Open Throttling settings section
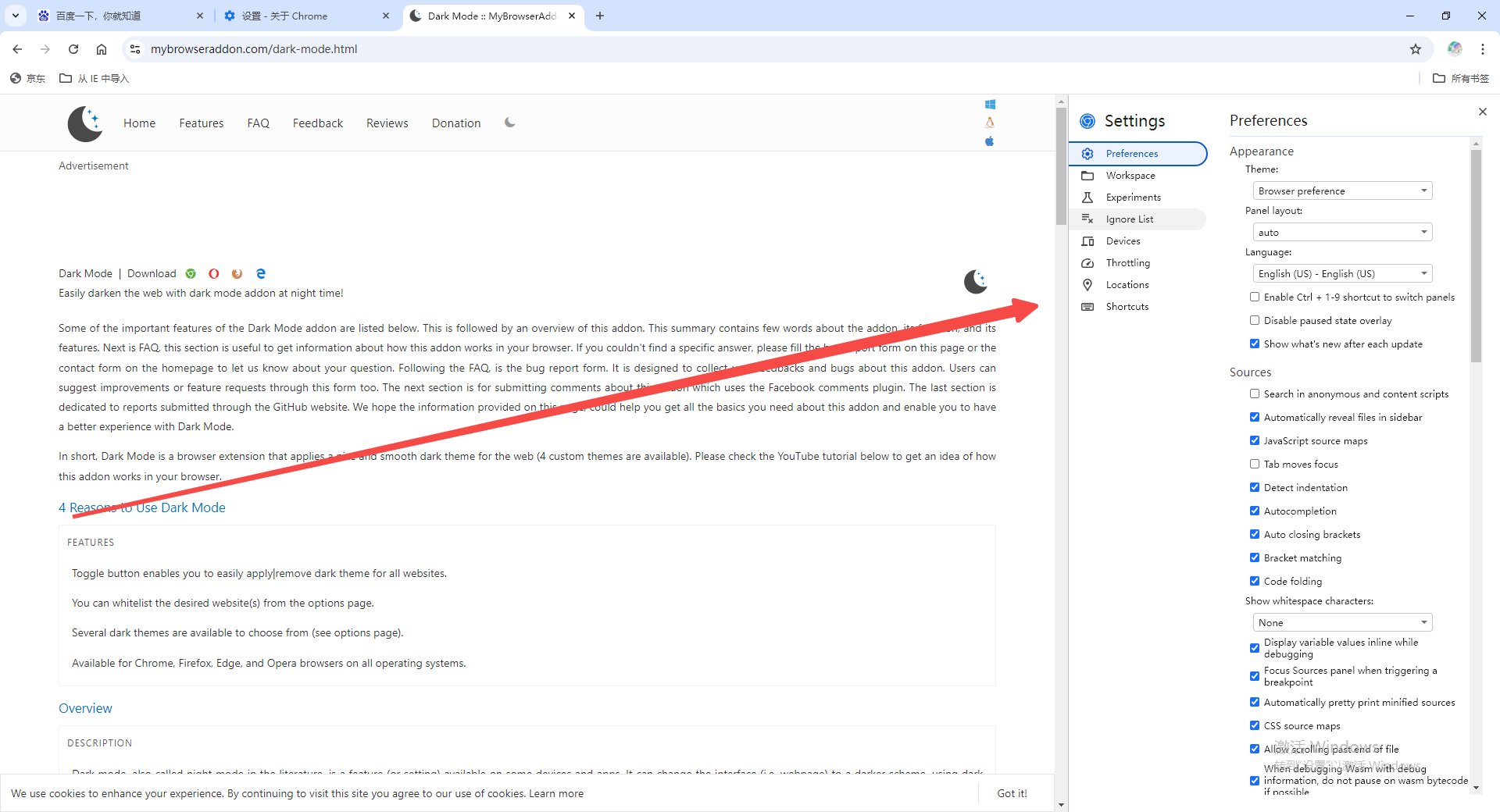The height and width of the screenshot is (812, 1500). [x=1137, y=263]
